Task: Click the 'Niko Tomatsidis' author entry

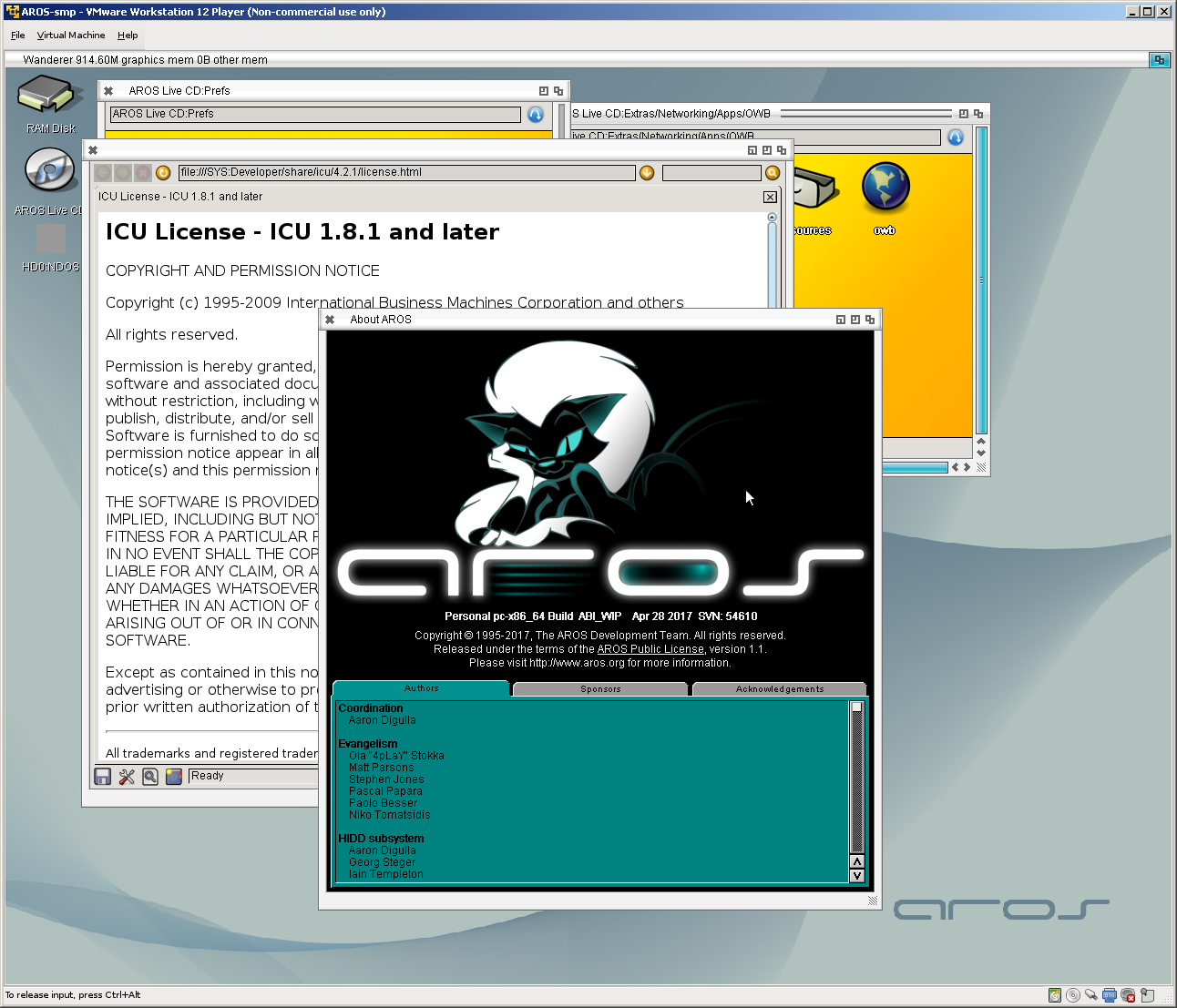Action: (389, 815)
